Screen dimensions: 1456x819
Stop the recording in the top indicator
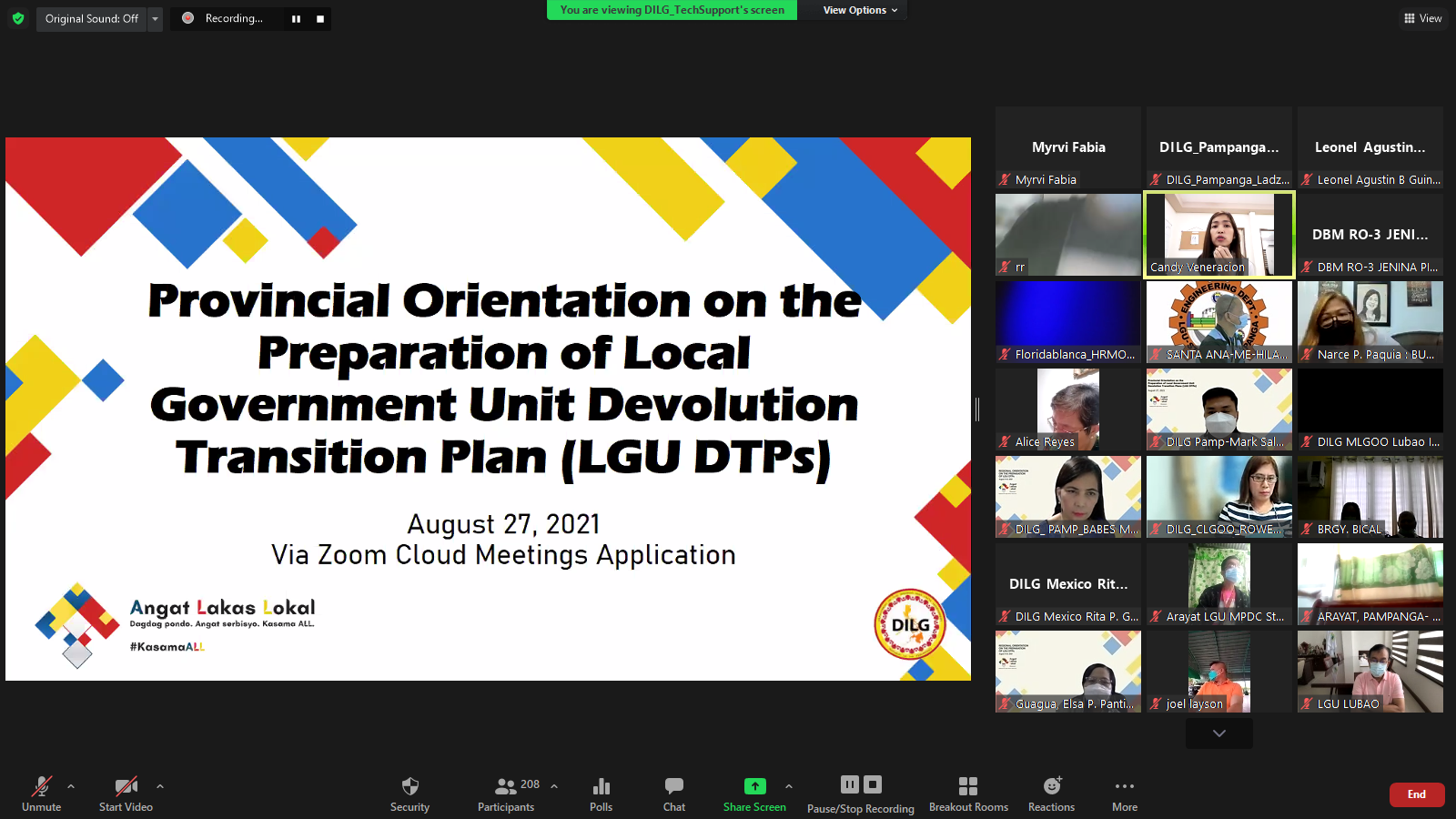tap(320, 18)
